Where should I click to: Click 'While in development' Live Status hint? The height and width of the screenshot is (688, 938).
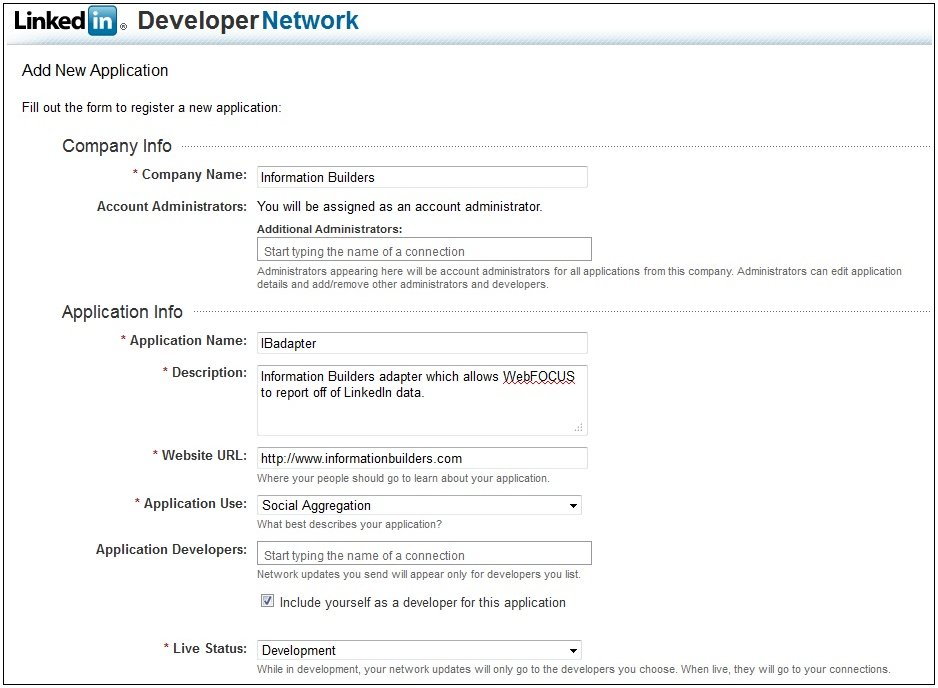pos(574,669)
